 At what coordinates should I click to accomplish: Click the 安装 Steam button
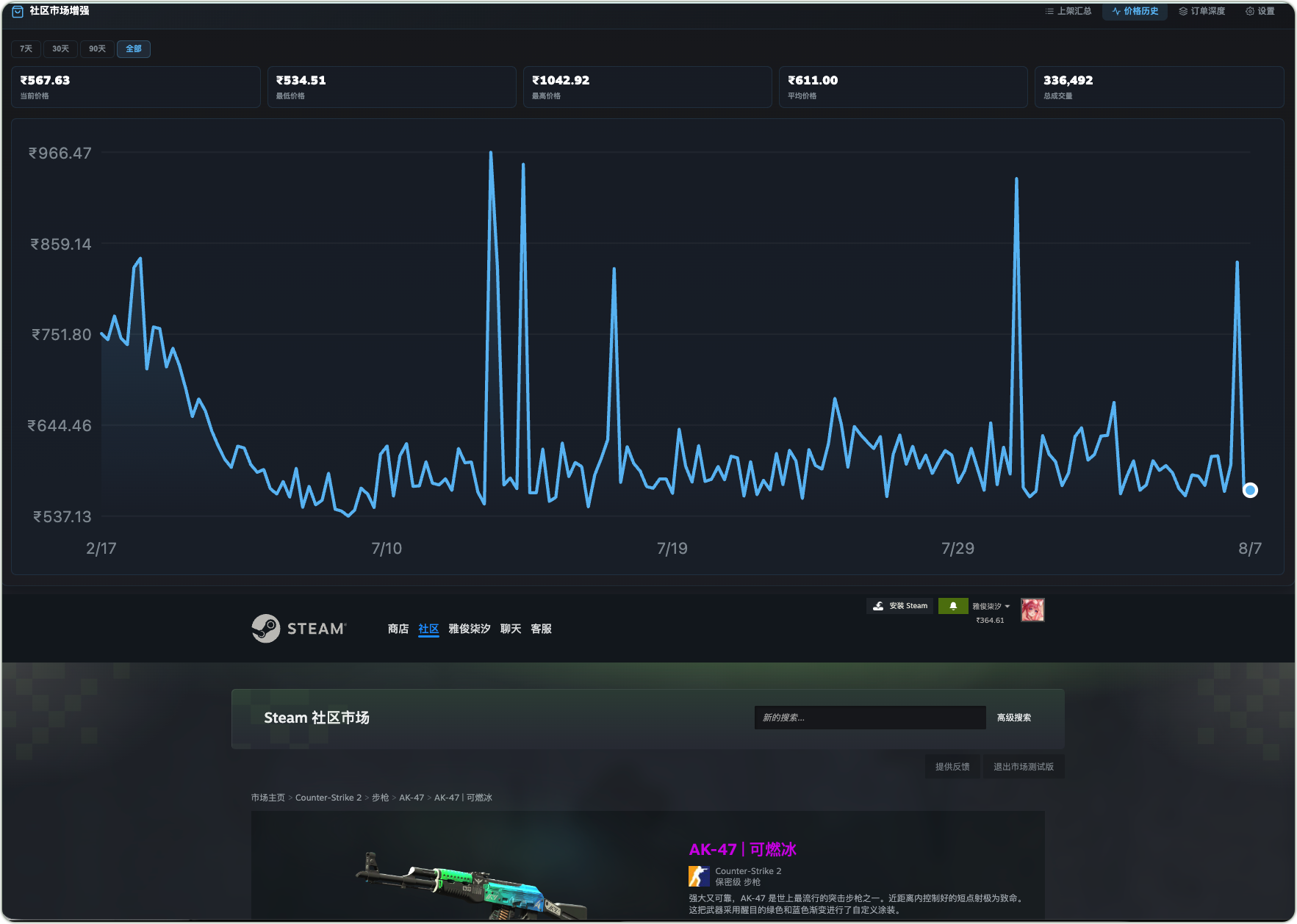(900, 606)
